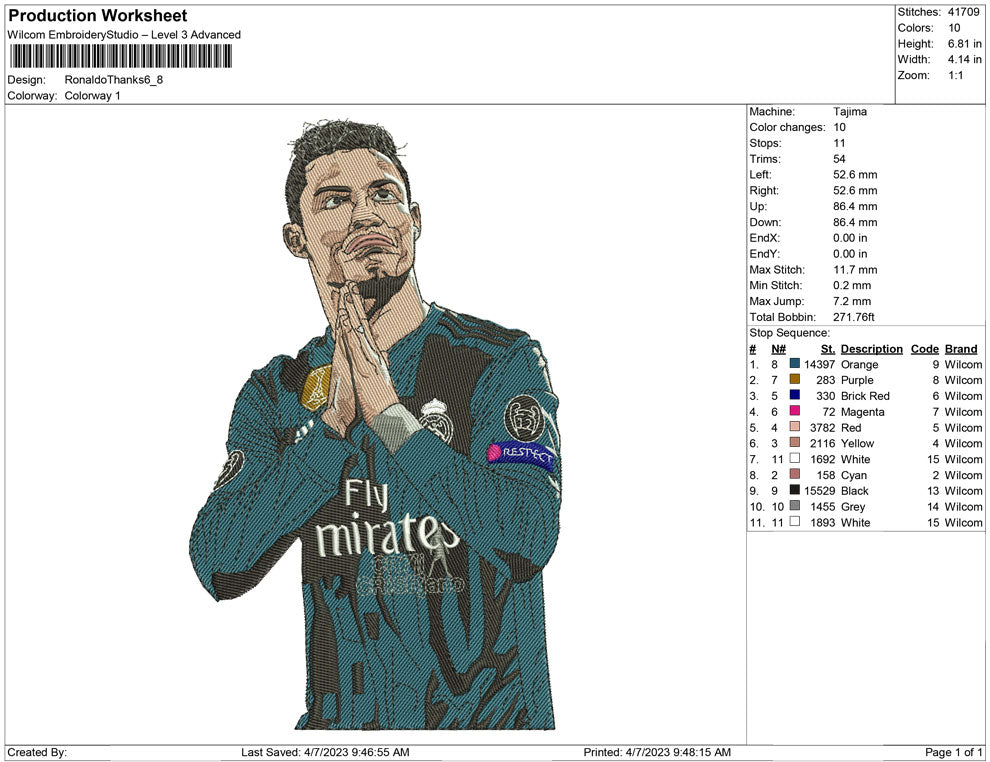Select 'Wilcom EmbroideryStudio – Level 3 Advanced' text
This screenshot has width=990, height=762.
(124, 35)
